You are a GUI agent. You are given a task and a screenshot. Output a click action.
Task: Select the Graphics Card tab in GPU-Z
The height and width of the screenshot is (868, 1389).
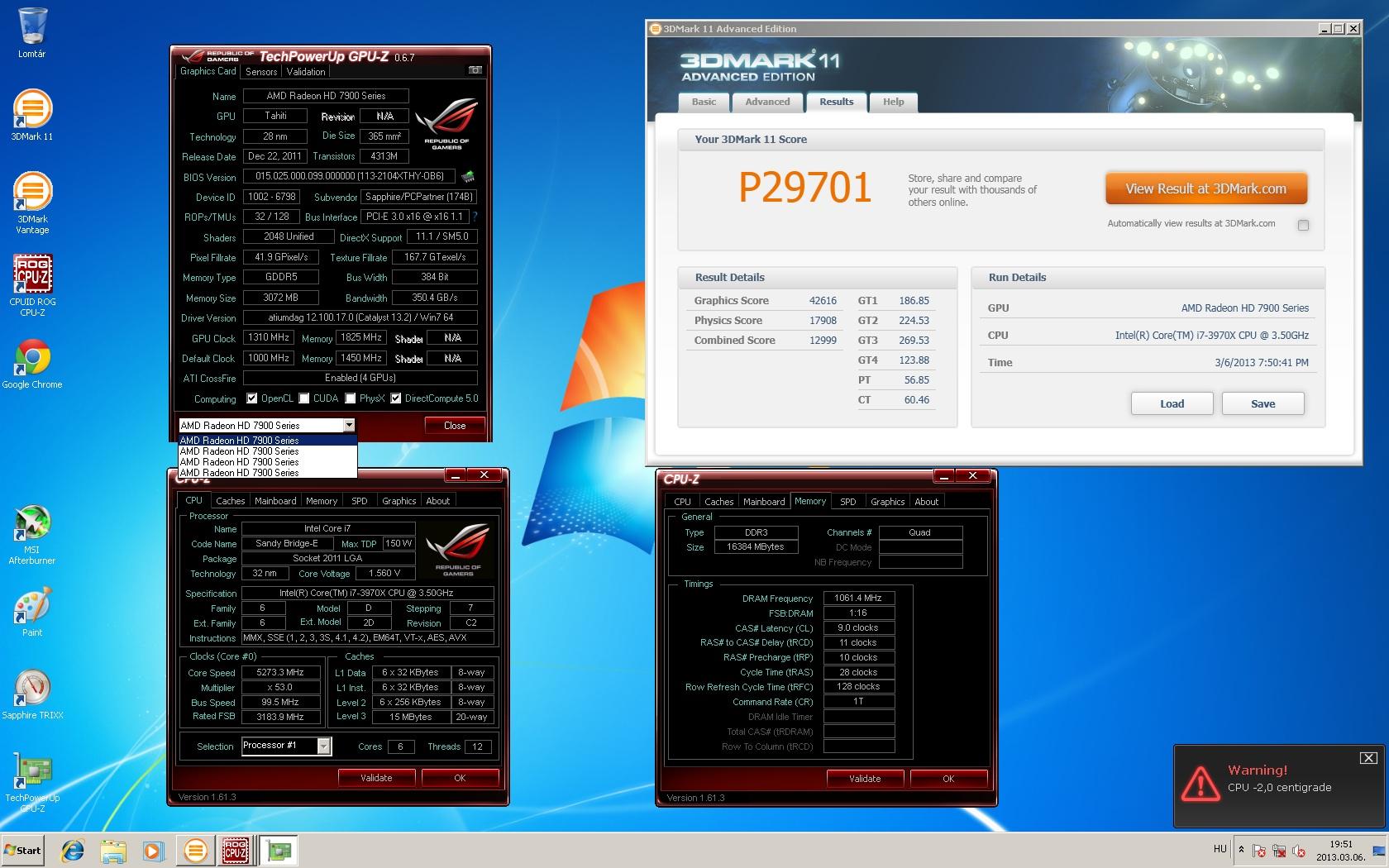(x=208, y=71)
